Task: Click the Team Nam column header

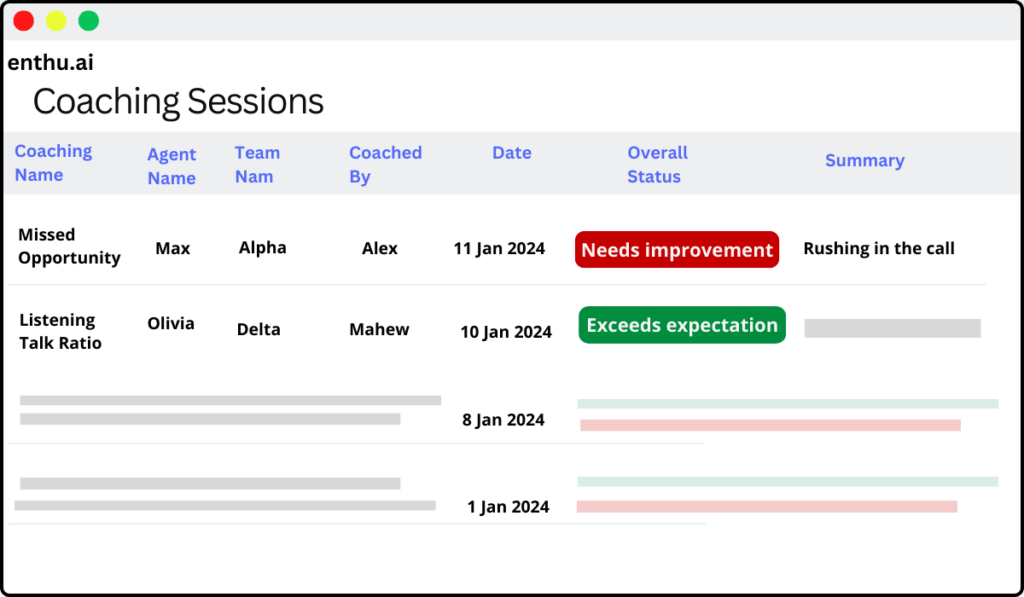Action: point(257,164)
